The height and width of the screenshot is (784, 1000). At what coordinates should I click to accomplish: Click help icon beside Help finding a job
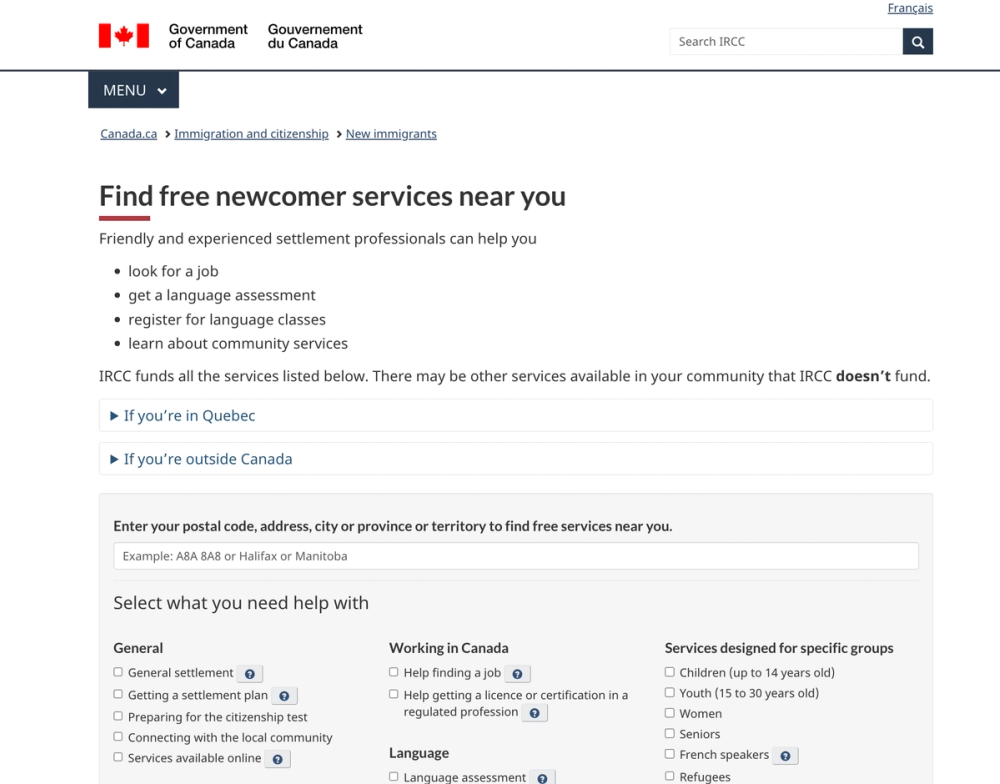pyautogui.click(x=517, y=674)
